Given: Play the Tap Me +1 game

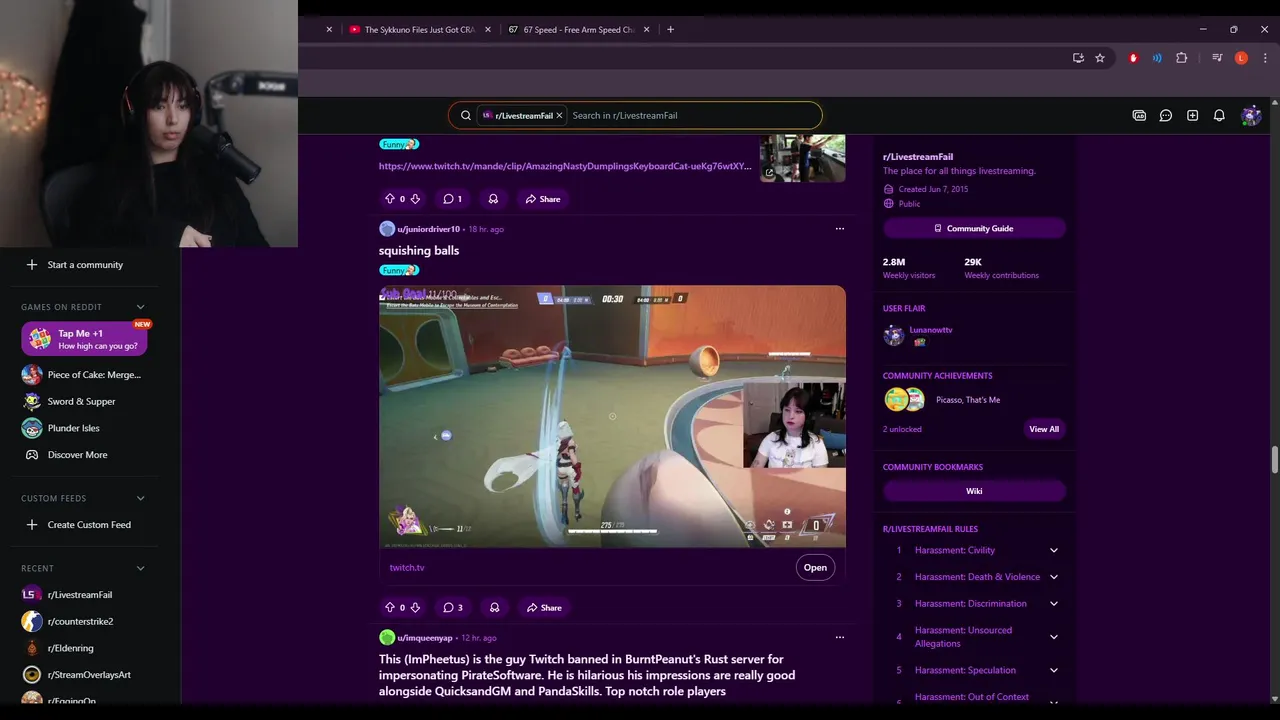Looking at the screenshot, I should 84,339.
